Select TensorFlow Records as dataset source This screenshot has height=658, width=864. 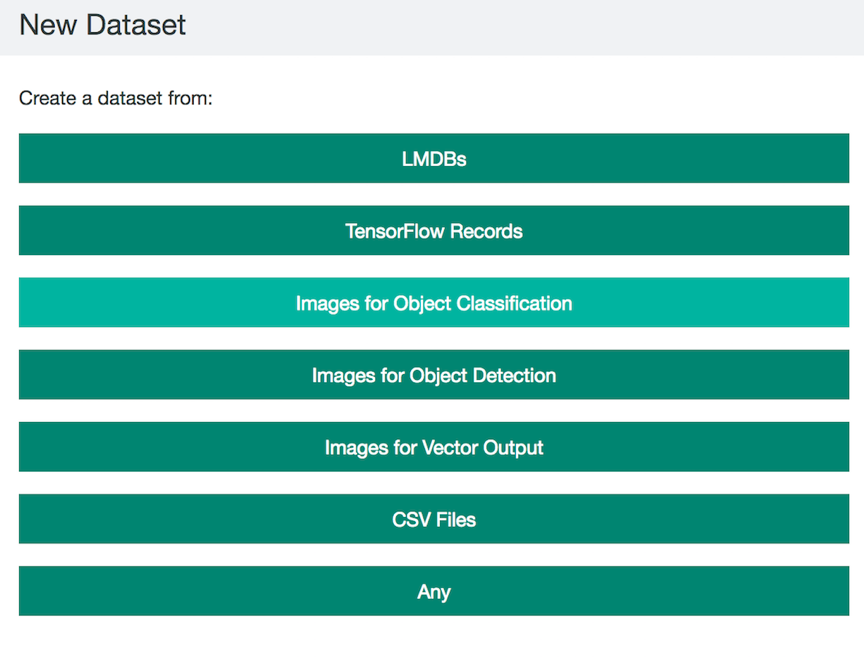tap(434, 230)
